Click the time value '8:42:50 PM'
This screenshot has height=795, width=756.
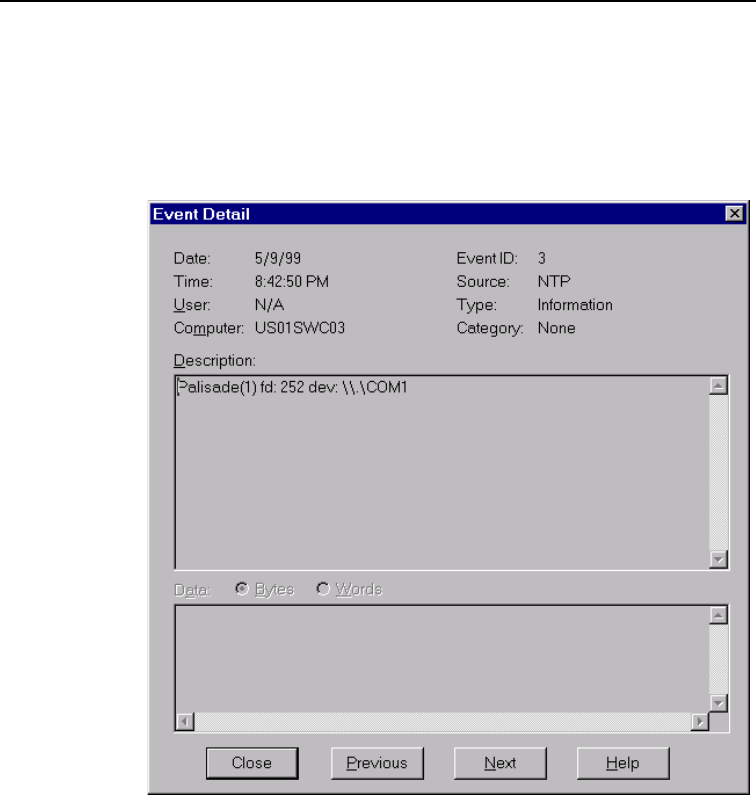pyautogui.click(x=292, y=282)
